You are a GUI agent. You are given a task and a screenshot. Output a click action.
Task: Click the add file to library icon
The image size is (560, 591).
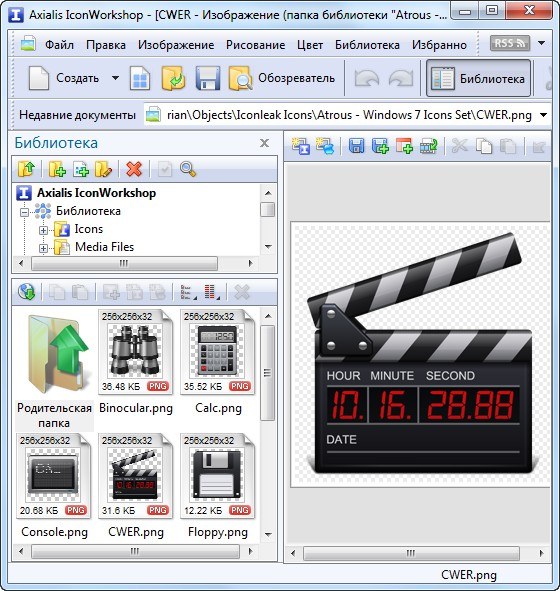[x=81, y=169]
